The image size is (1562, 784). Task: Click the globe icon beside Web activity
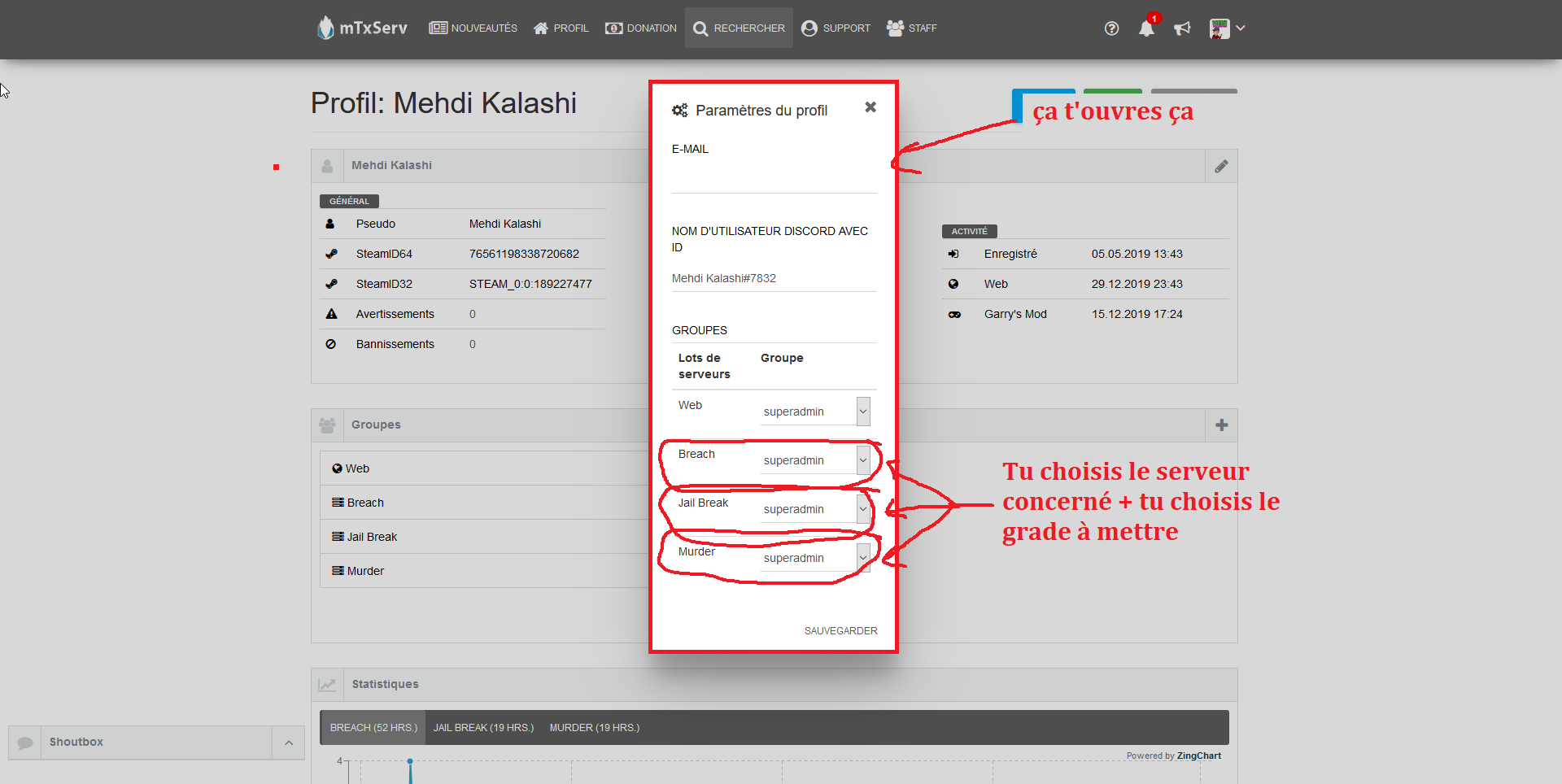point(953,284)
